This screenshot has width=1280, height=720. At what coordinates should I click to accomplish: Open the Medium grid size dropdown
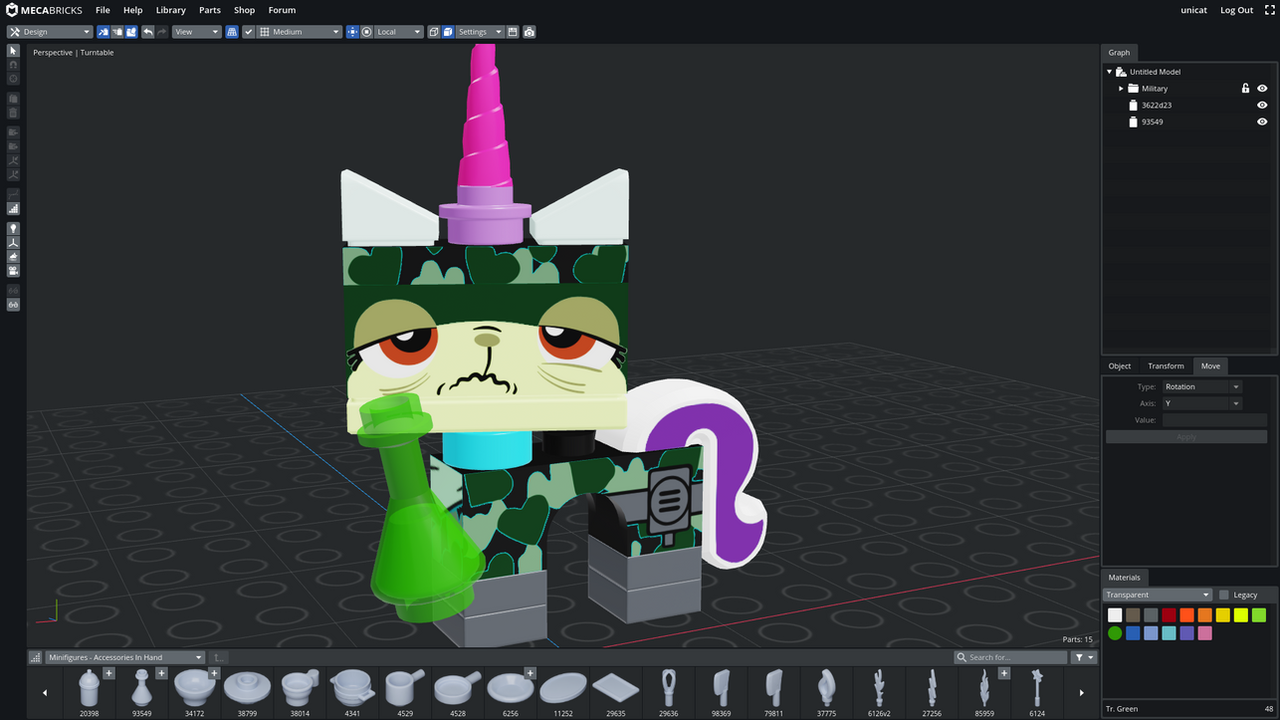pyautogui.click(x=300, y=32)
